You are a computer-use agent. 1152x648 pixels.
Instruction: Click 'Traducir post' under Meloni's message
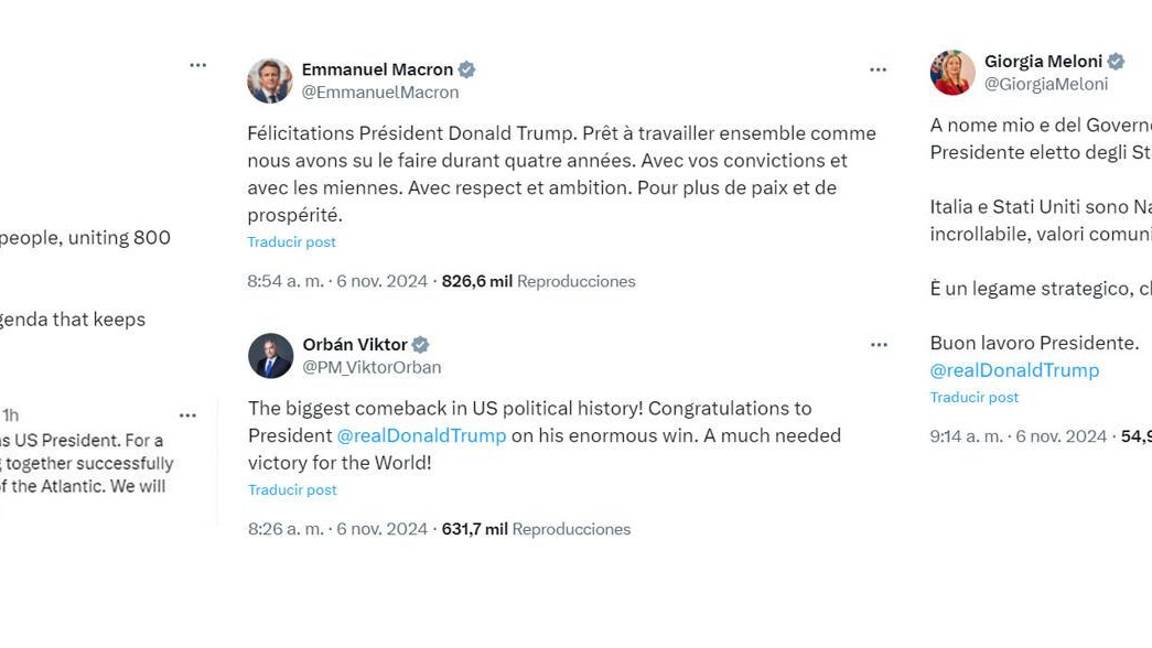coord(973,397)
